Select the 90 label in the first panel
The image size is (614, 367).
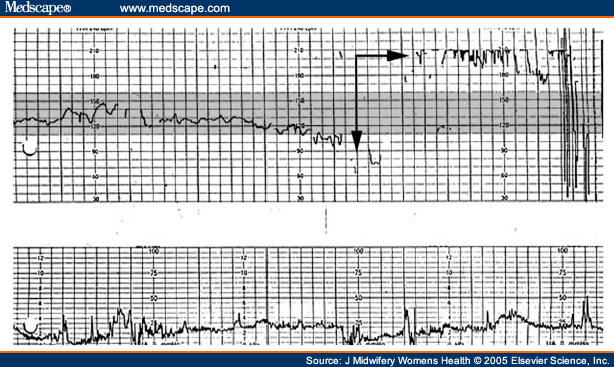[95, 152]
